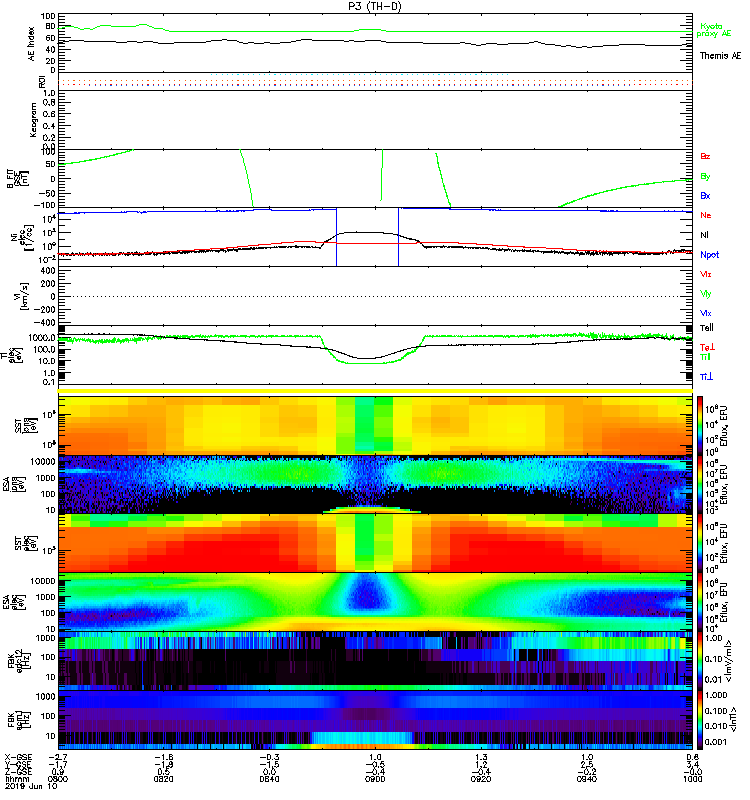This screenshot has width=750, height=800.
Task: Select the red Te perpendicular legend entry
Action: click(x=707, y=347)
